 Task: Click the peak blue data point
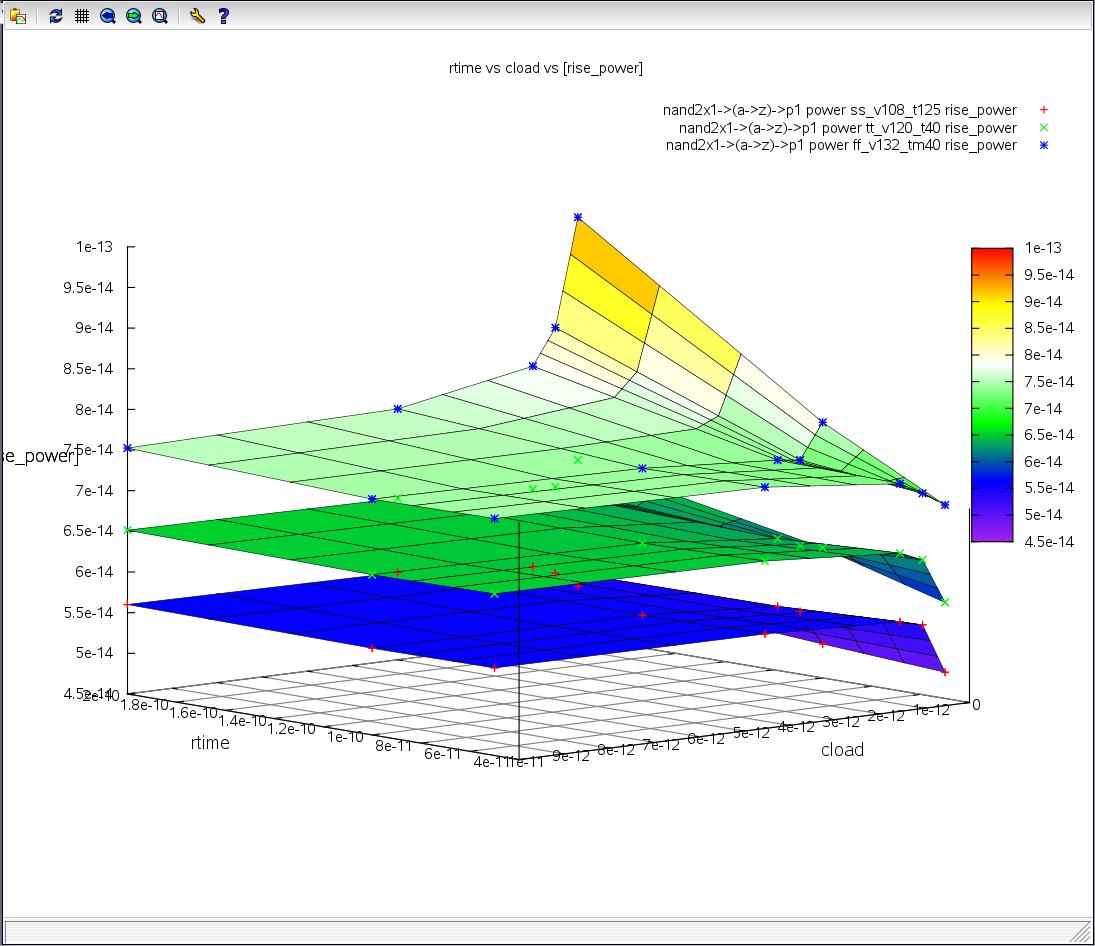(x=578, y=218)
